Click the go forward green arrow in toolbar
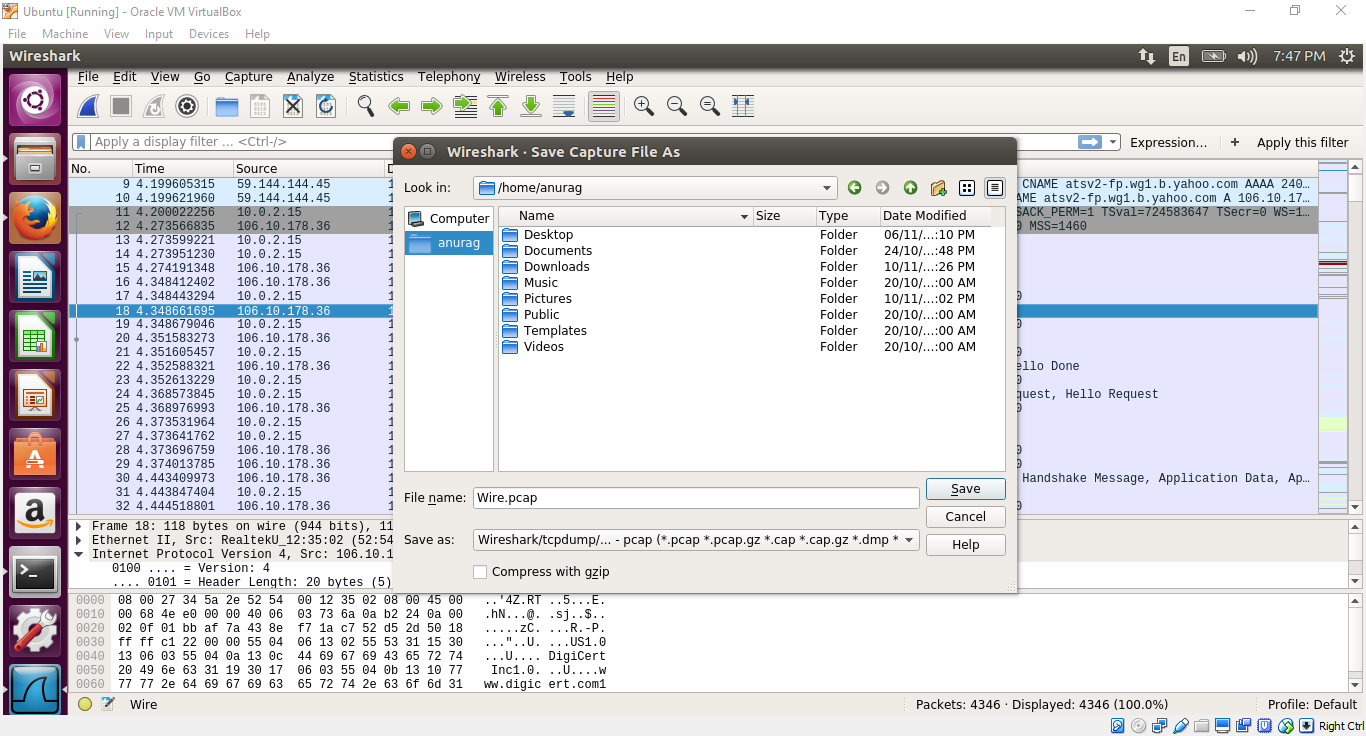 [x=432, y=106]
